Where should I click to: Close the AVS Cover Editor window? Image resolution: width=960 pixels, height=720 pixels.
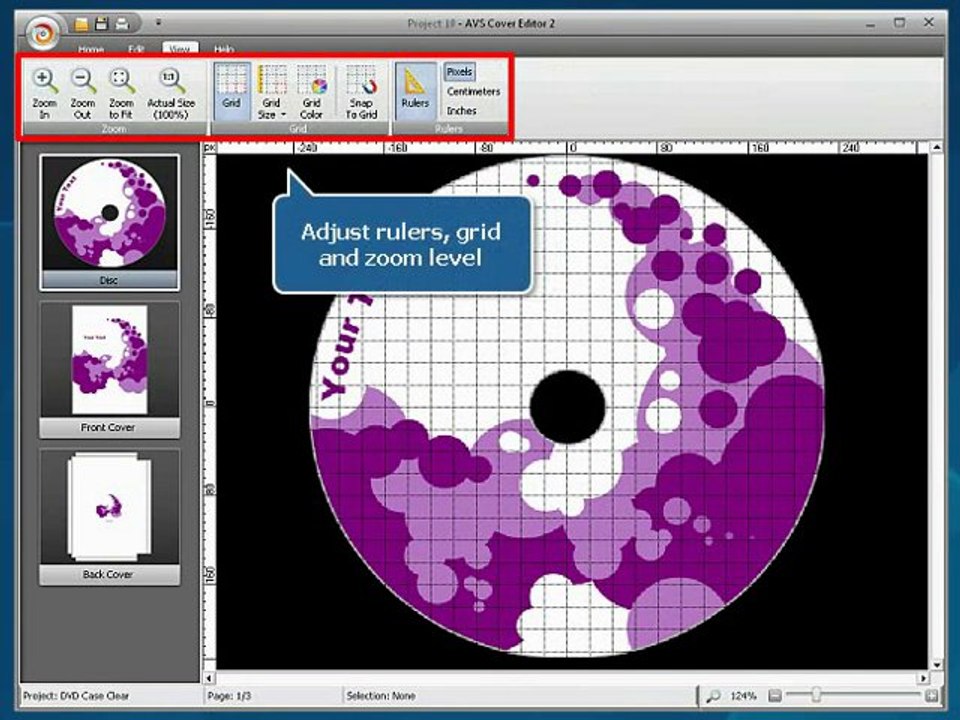tap(929, 23)
